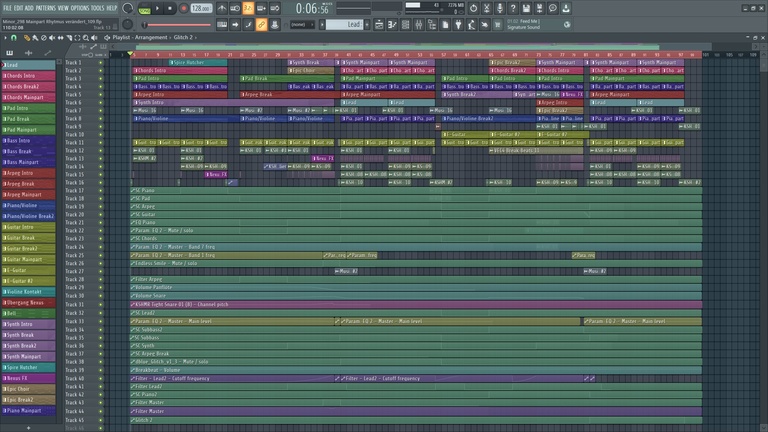768x432 pixels.
Task: Select the Spire Hutcher pattern in picker
Action: tap(28, 367)
